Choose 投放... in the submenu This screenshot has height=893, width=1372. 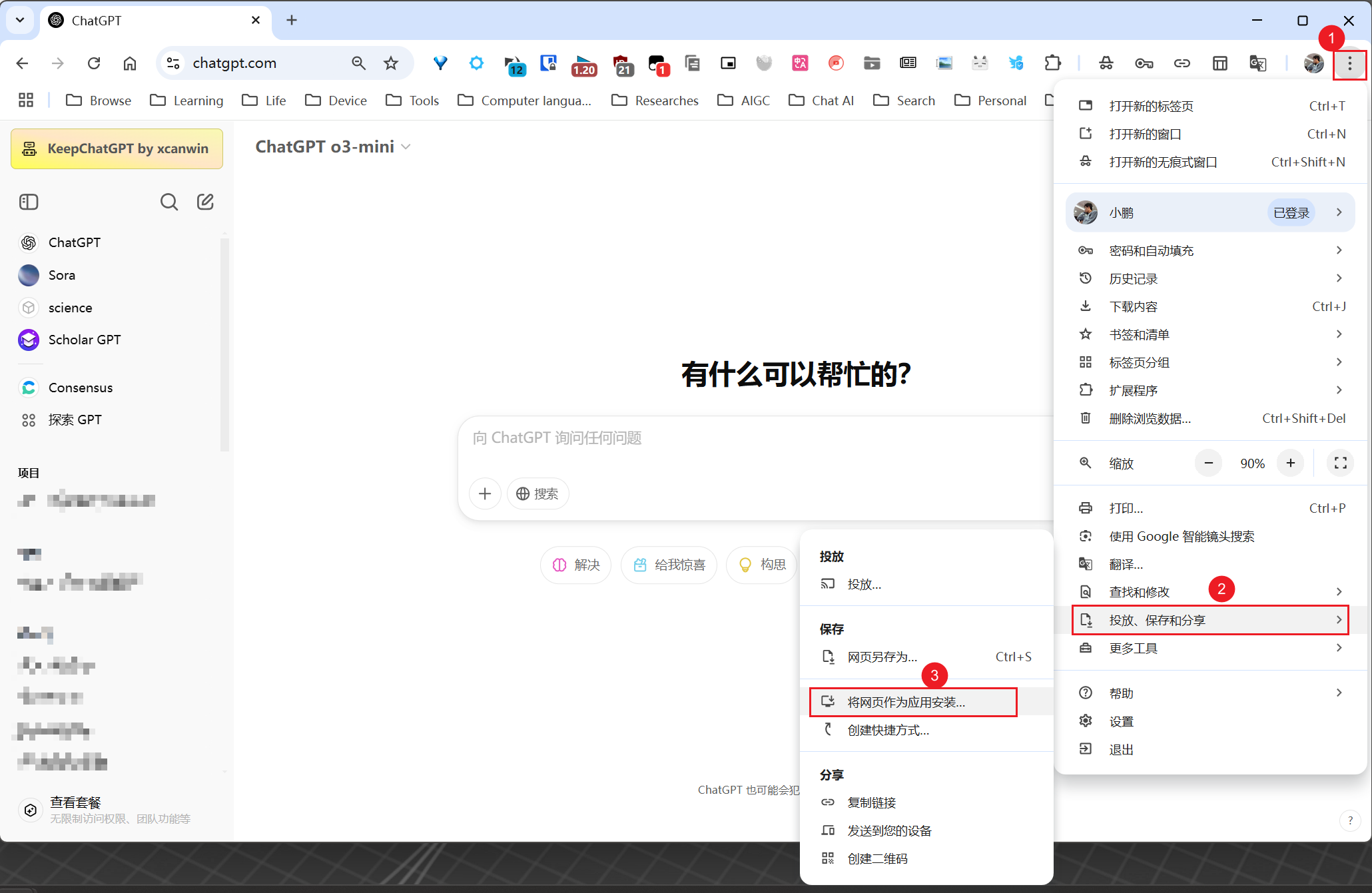926,584
